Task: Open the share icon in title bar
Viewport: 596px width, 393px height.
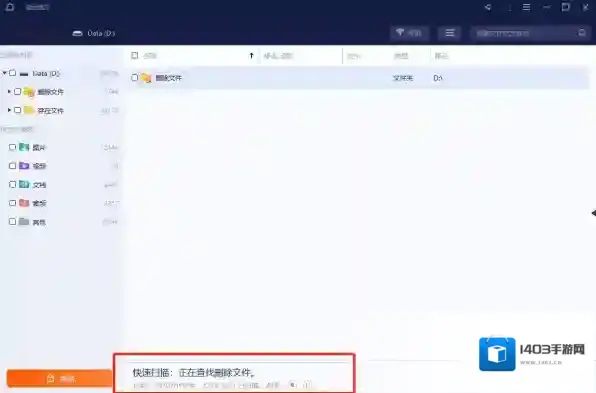Action: [488, 7]
